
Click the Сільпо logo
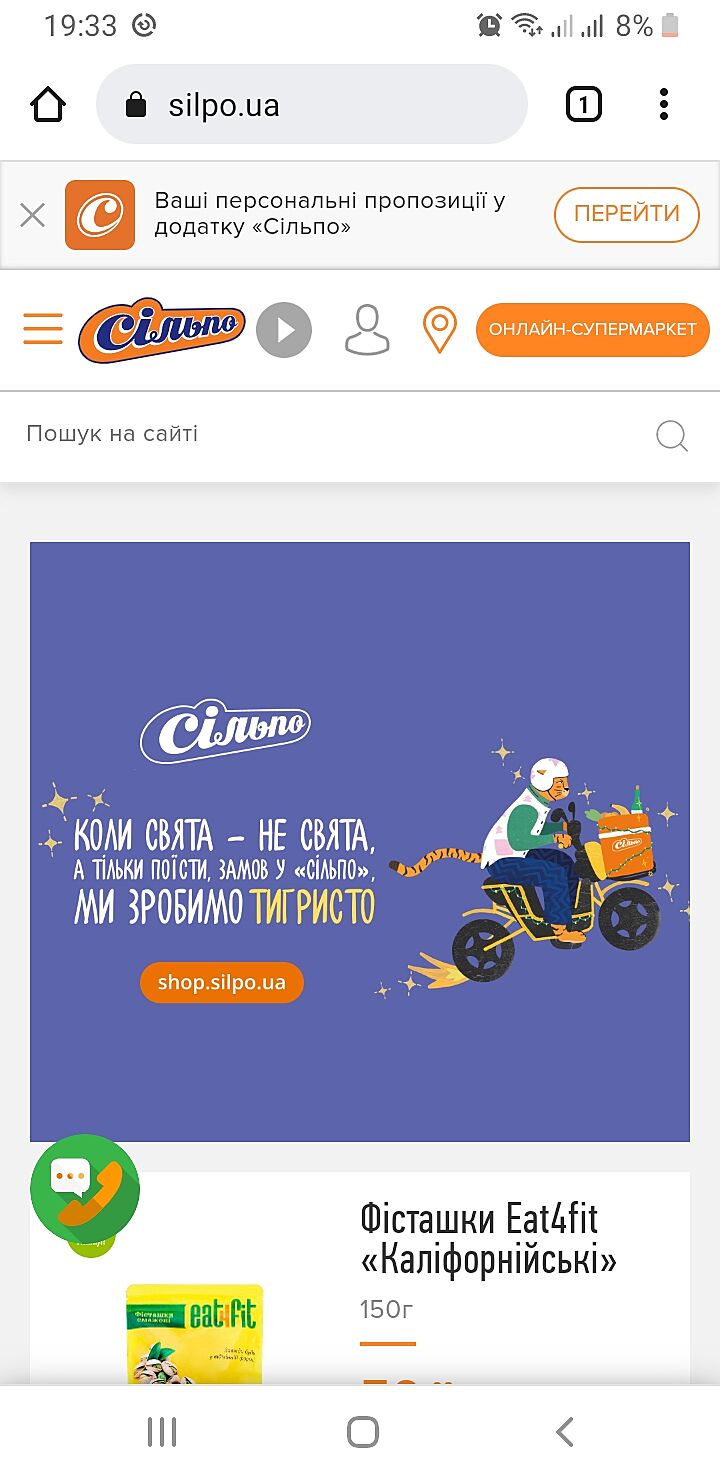pos(162,330)
